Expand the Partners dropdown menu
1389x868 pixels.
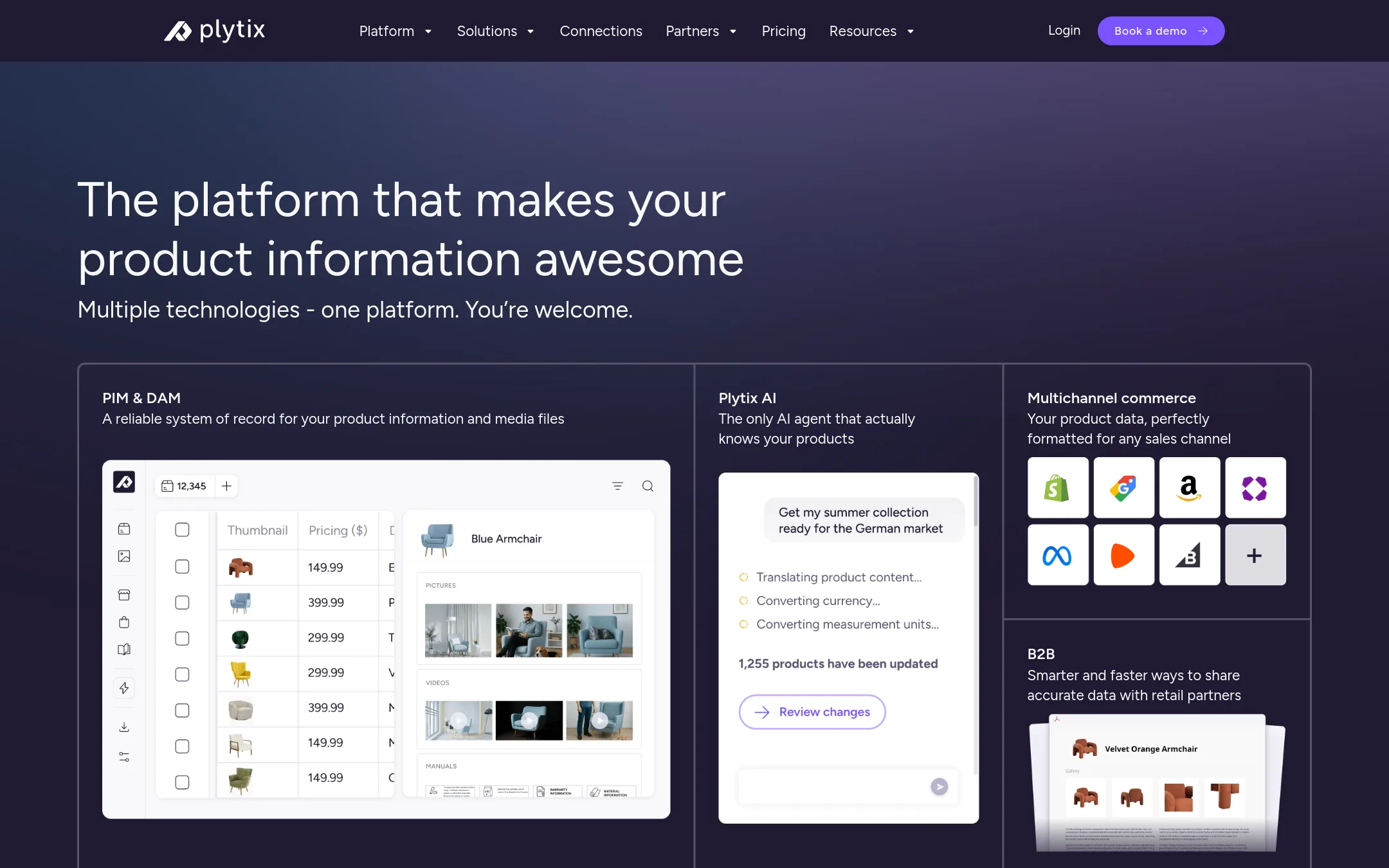701,31
